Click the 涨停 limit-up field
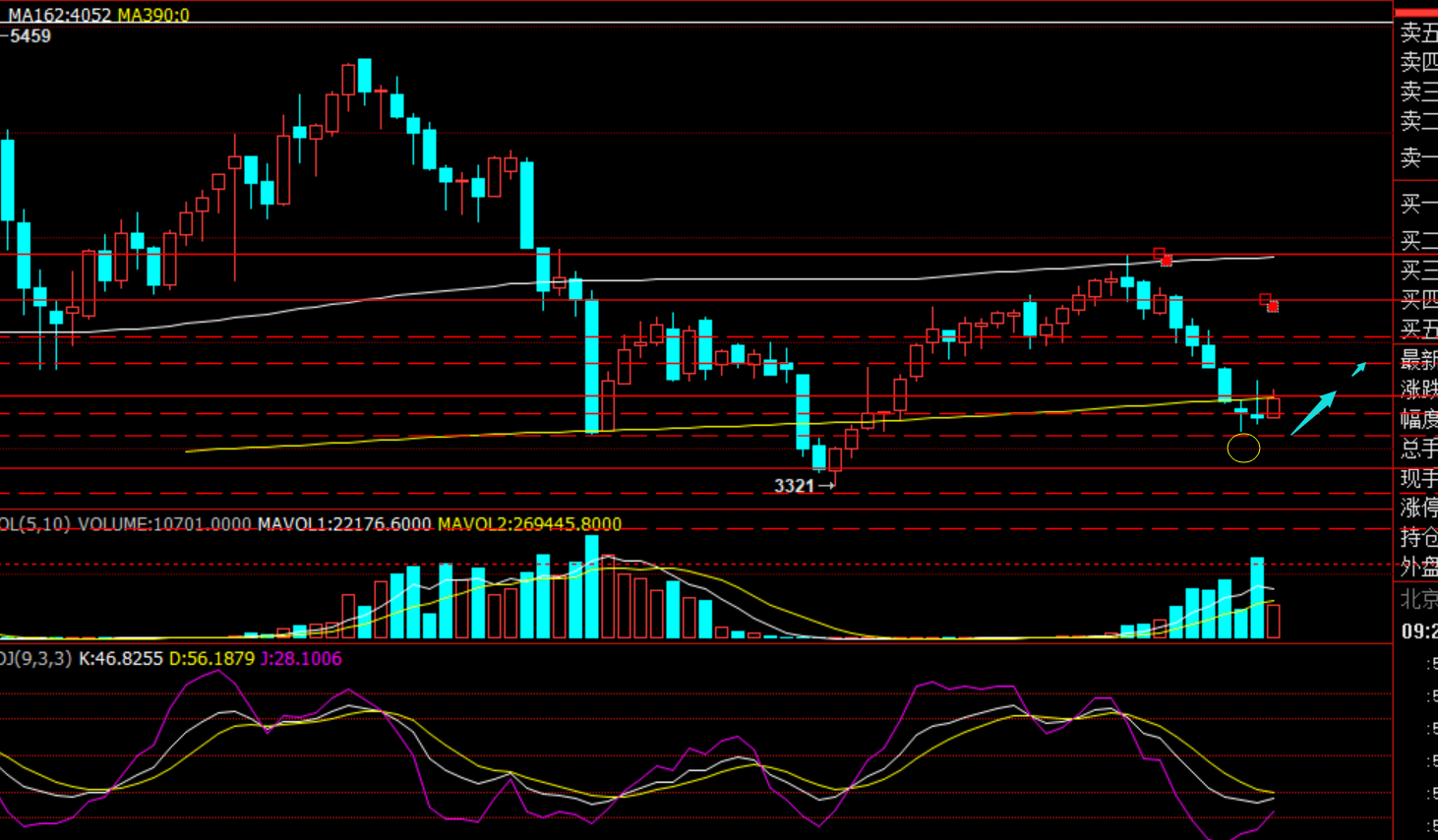Image resolution: width=1438 pixels, height=840 pixels. click(1418, 508)
